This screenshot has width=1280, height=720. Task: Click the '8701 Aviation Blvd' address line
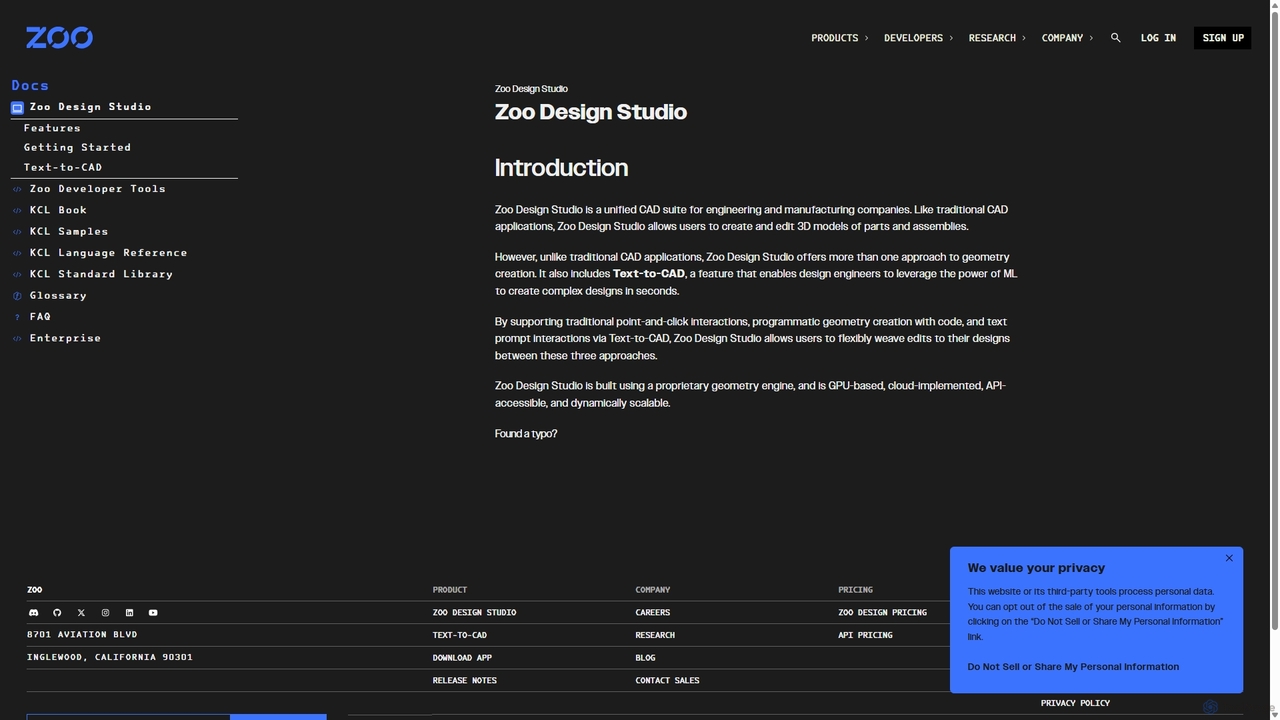coord(82,634)
